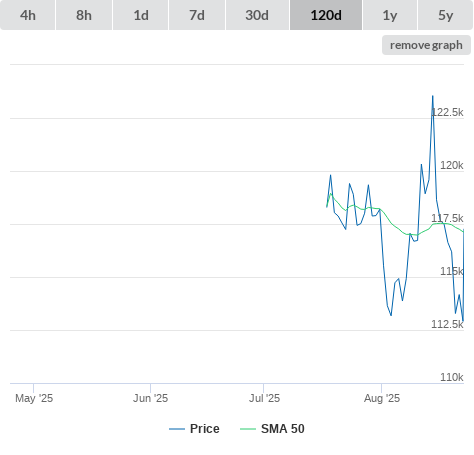This screenshot has height=455, width=474.
Task: Click the May '25 axis label
Action: click(x=34, y=398)
